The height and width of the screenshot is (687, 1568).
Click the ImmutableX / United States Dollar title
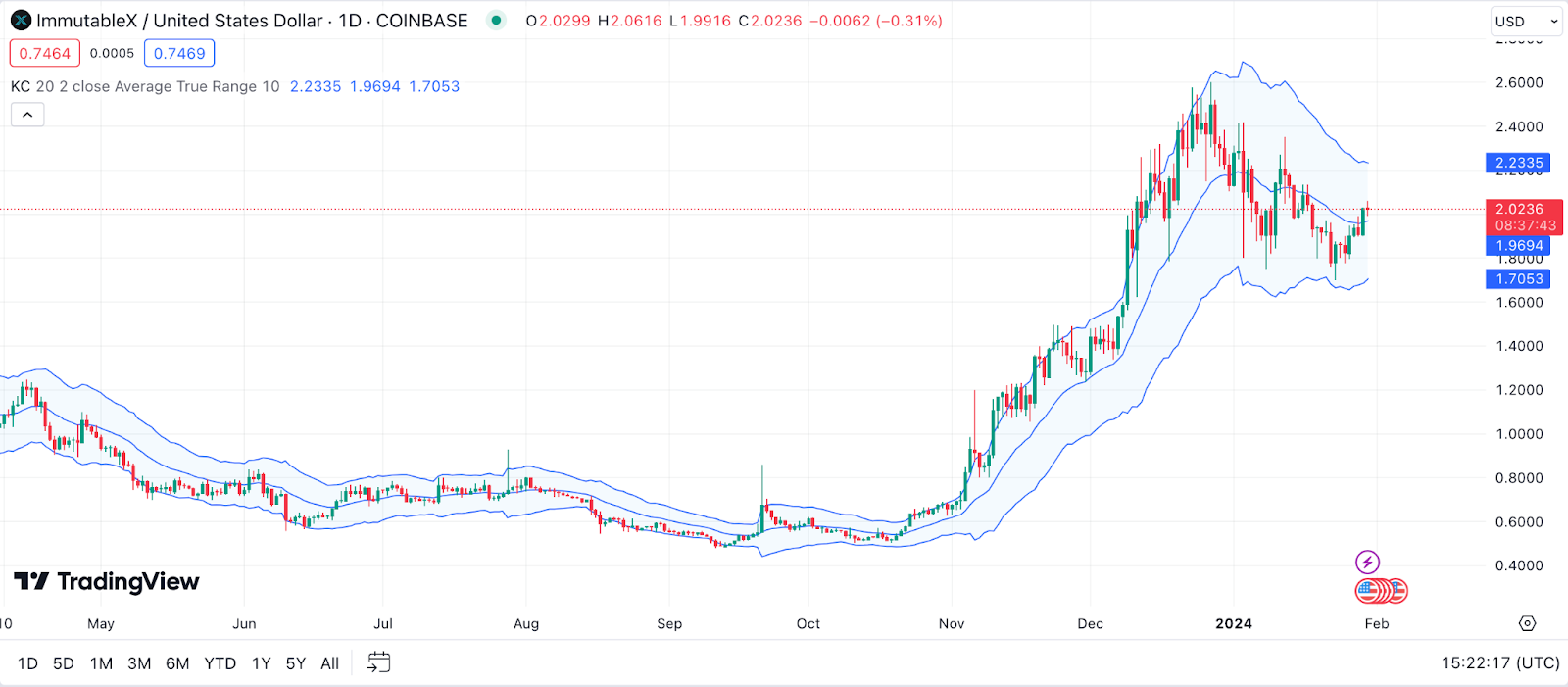(x=179, y=21)
